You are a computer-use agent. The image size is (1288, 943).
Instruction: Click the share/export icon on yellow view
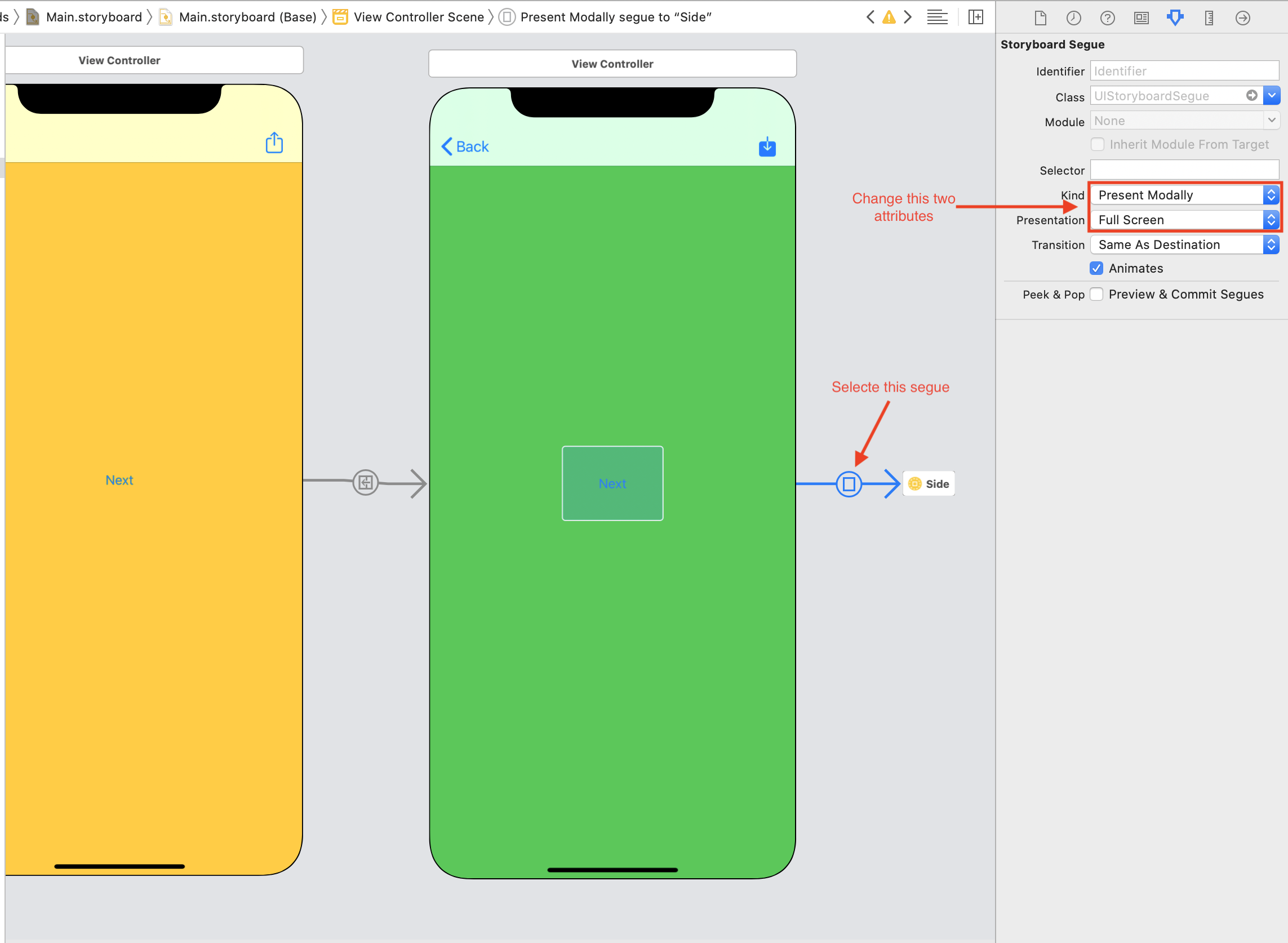click(275, 143)
